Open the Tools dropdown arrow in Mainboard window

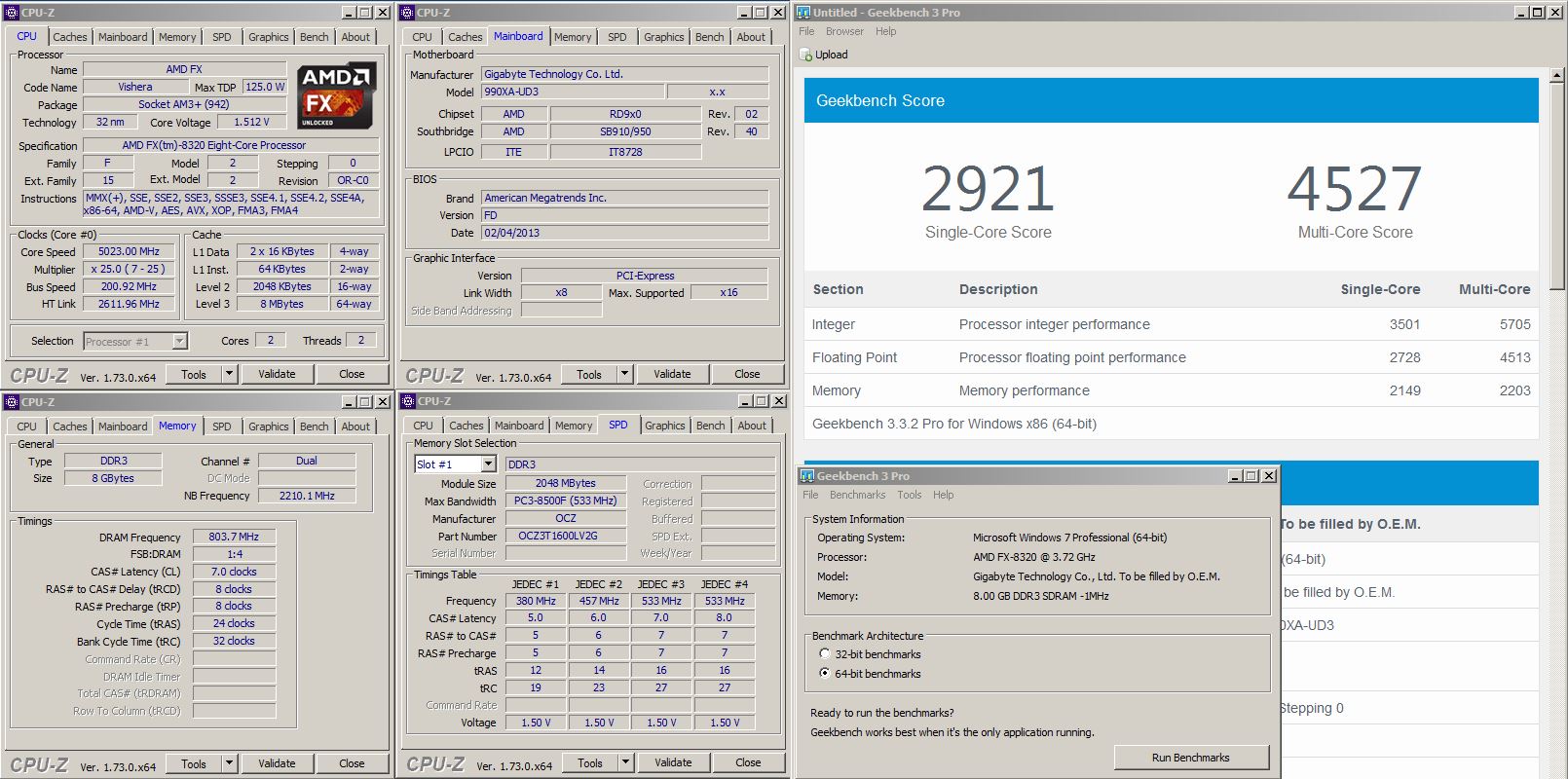point(624,374)
